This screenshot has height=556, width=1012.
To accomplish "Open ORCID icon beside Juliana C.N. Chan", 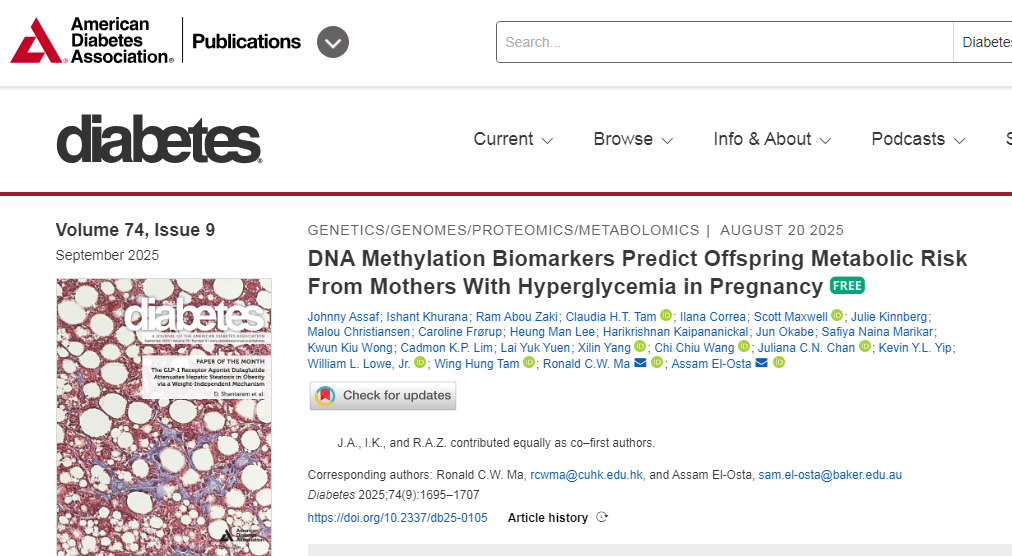I will [865, 347].
